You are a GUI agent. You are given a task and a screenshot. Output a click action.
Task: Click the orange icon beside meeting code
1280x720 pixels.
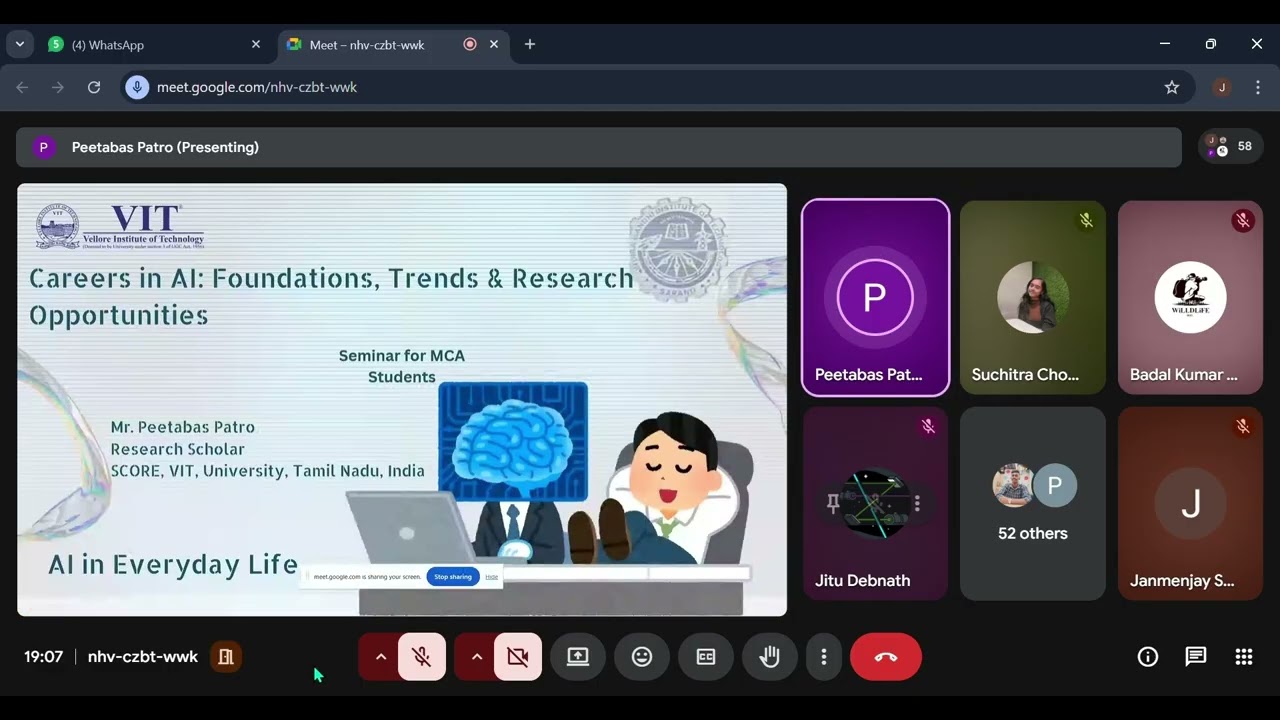(x=226, y=657)
